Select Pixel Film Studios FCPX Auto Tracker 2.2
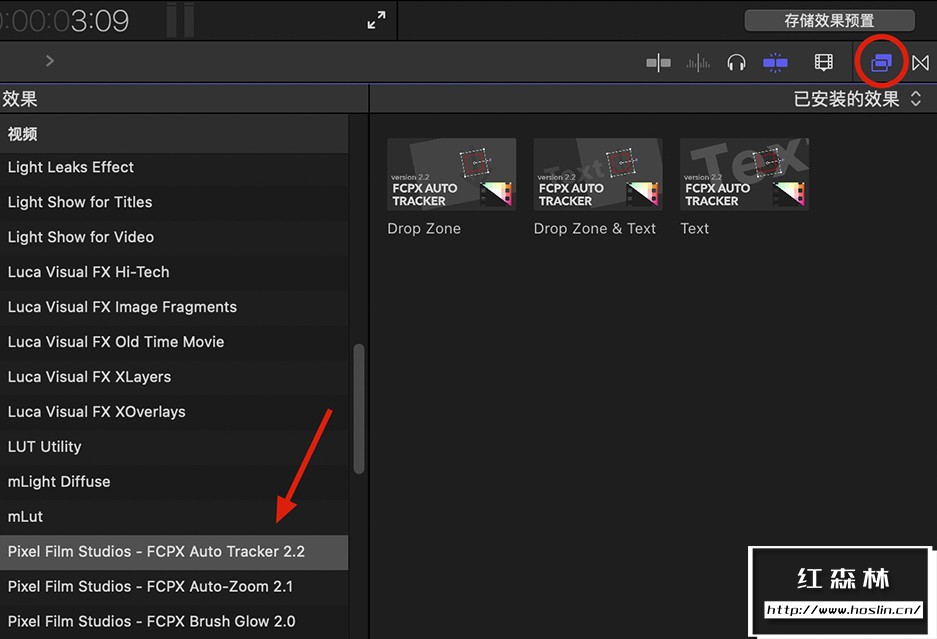Image resolution: width=937 pixels, height=639 pixels. pyautogui.click(x=174, y=552)
